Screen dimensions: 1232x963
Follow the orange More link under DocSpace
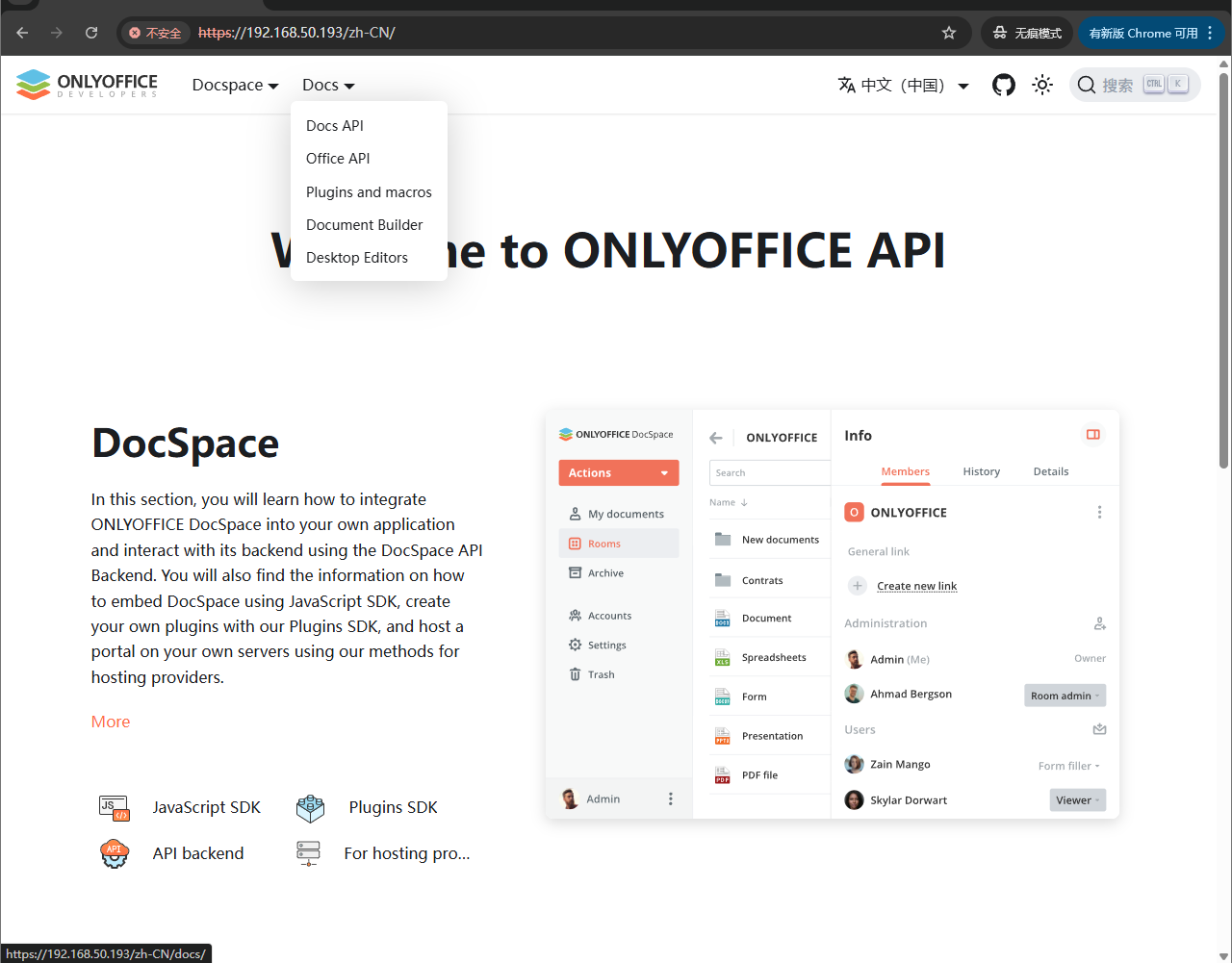[x=111, y=722]
